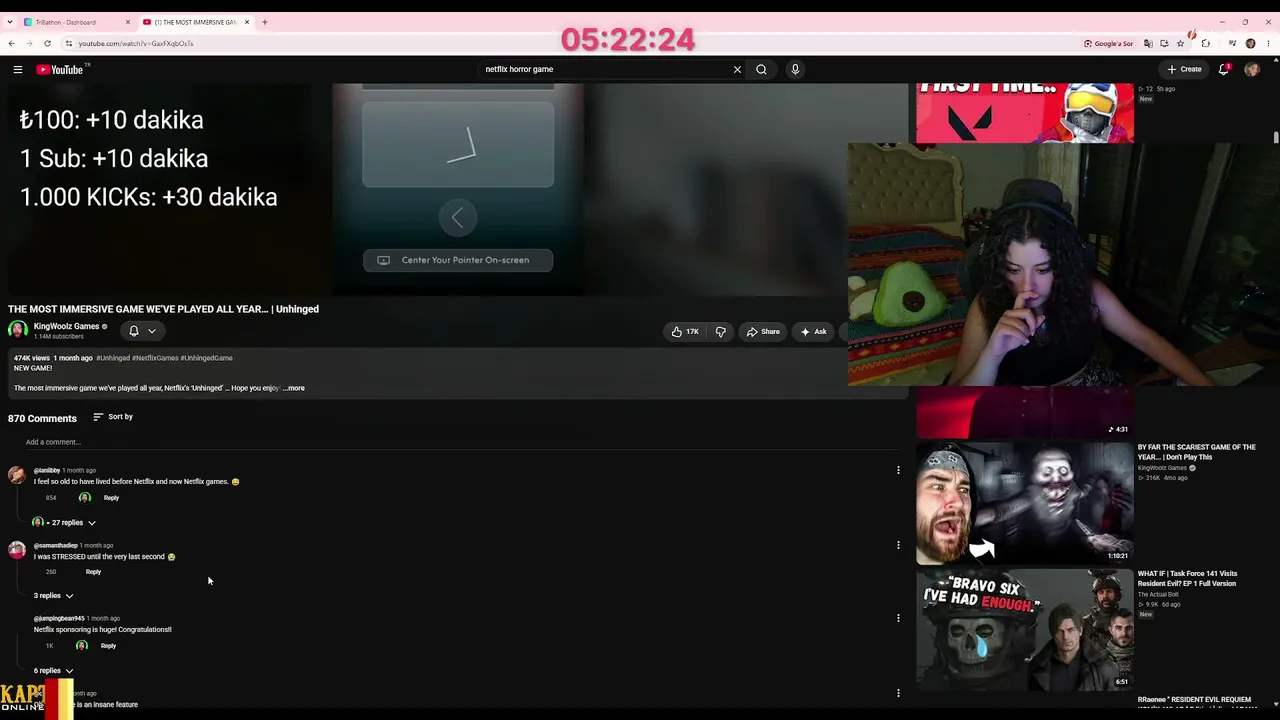Expand the description with ...more

coord(294,388)
